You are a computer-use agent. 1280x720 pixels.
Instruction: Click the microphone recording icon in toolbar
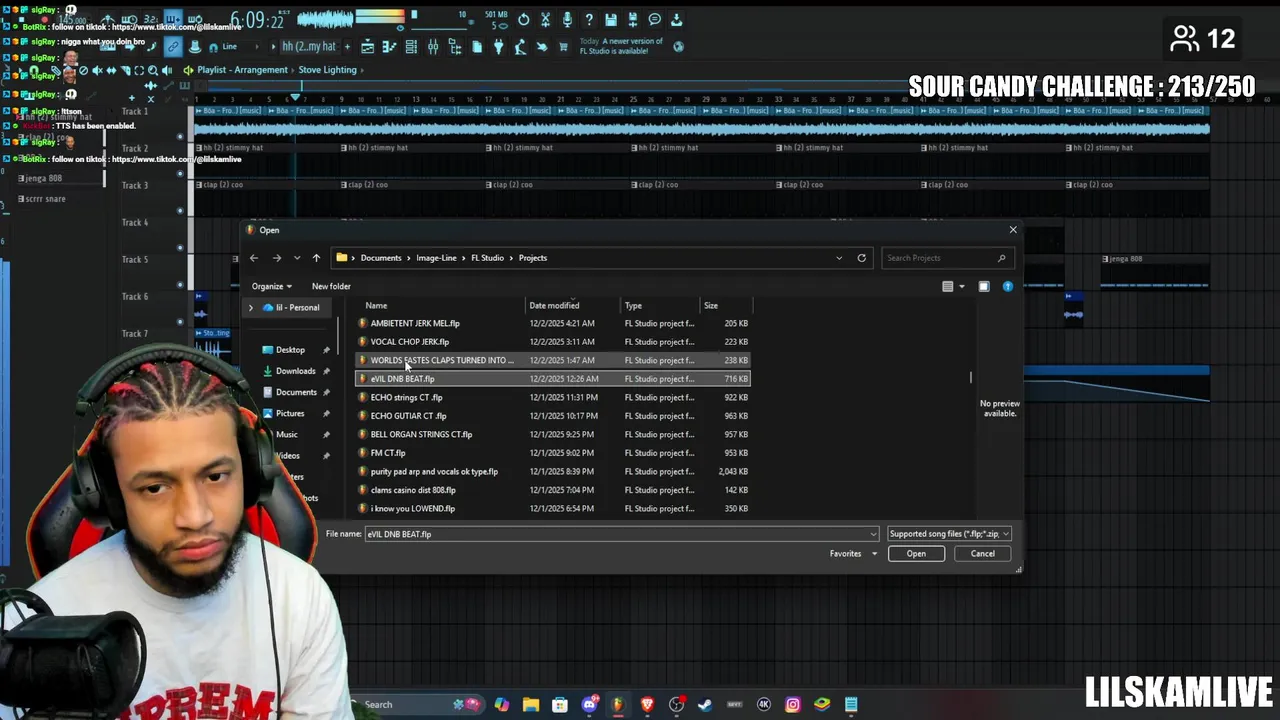pos(567,19)
